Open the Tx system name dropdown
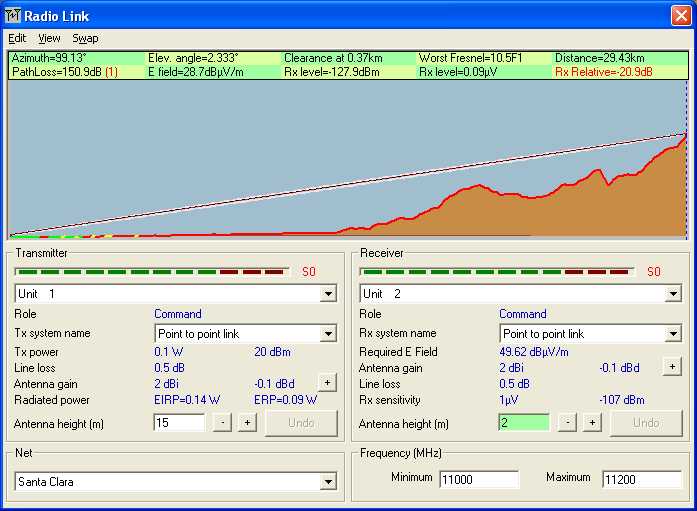The image size is (697, 511). (x=327, y=334)
